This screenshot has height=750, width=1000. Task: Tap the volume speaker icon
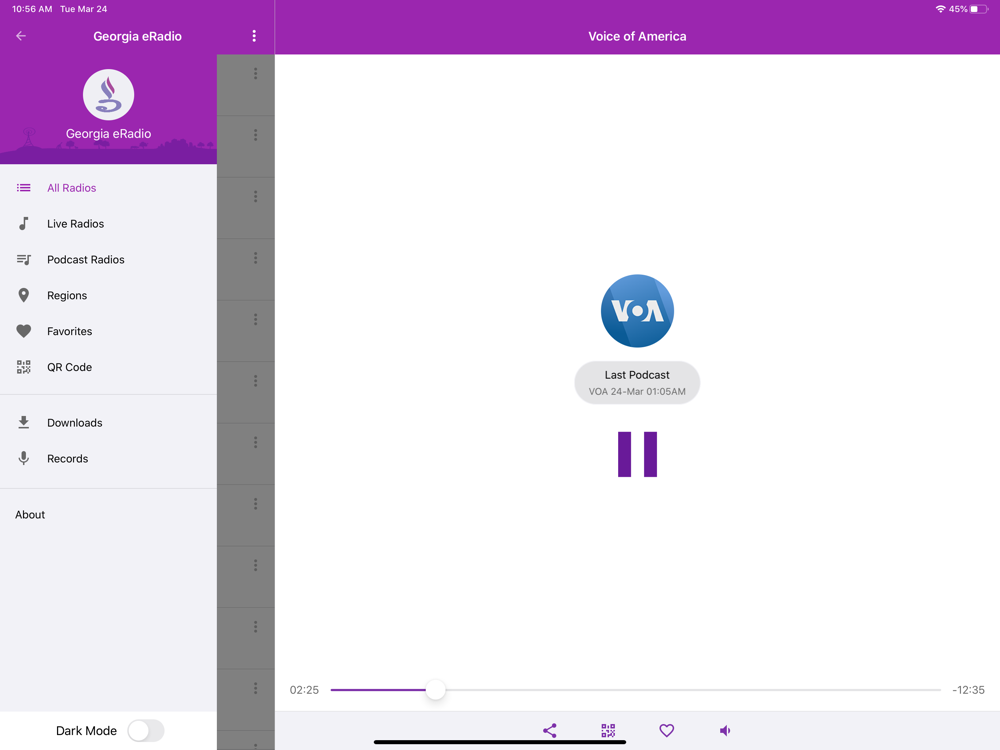725,730
